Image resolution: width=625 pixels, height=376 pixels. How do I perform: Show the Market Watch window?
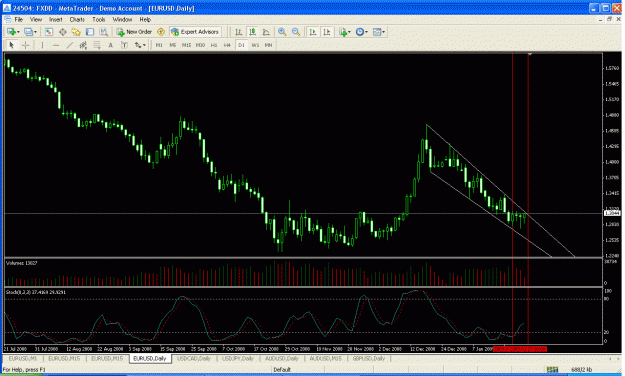(49, 32)
